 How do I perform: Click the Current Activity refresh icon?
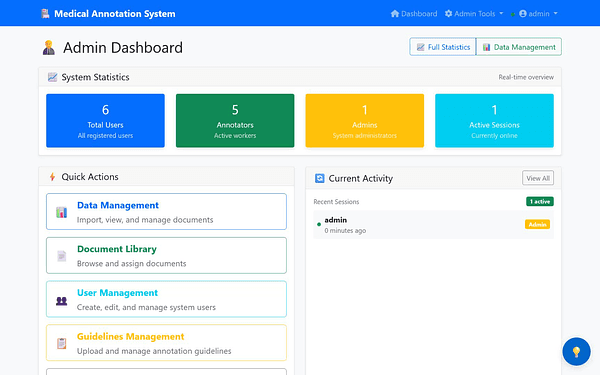point(320,178)
